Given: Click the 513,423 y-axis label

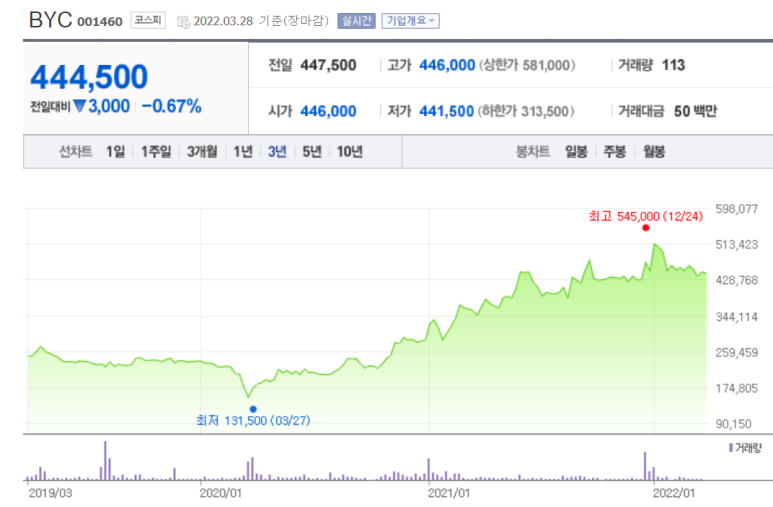Looking at the screenshot, I should click(x=737, y=245).
